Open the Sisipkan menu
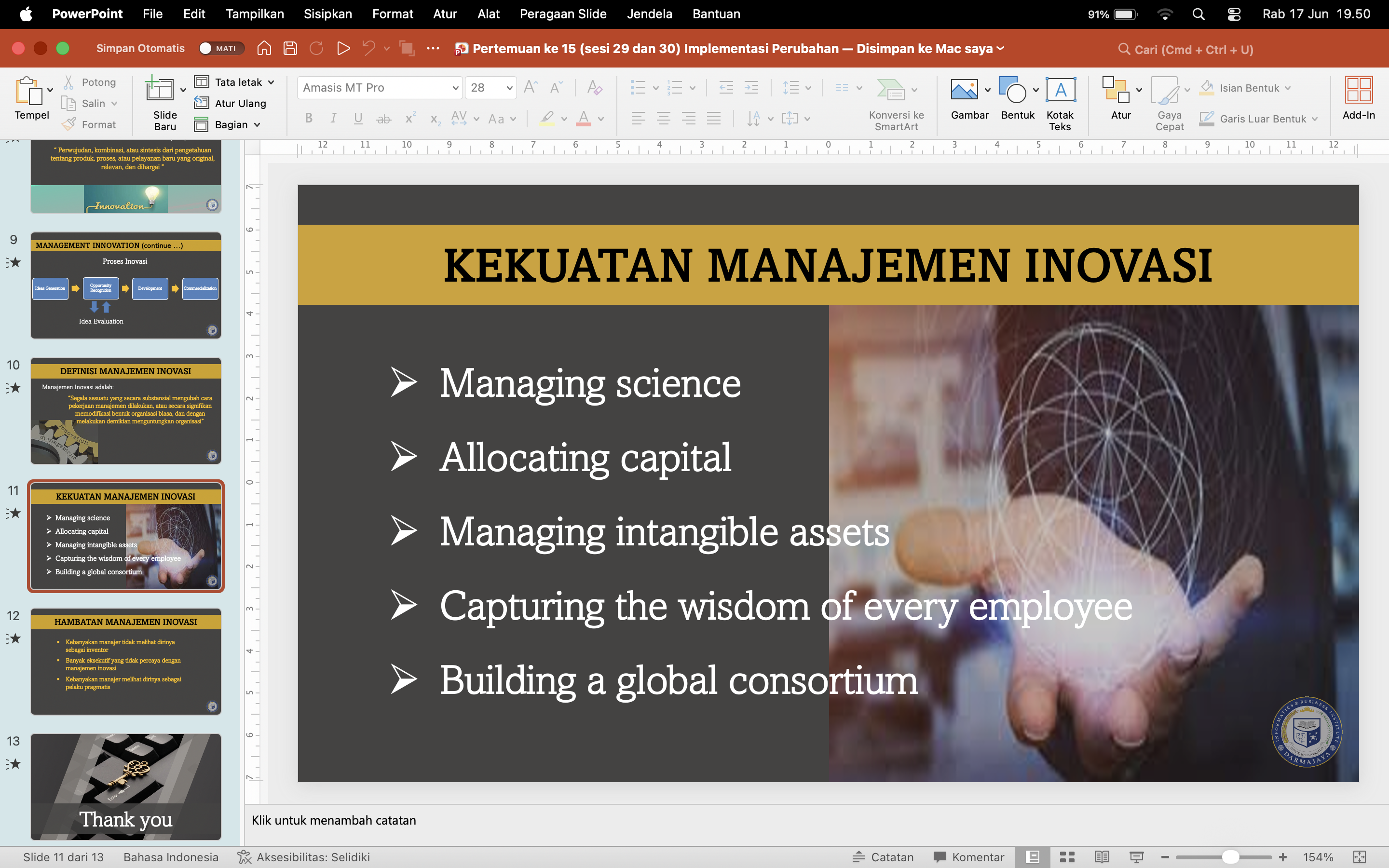This screenshot has height=868, width=1389. tap(328, 14)
